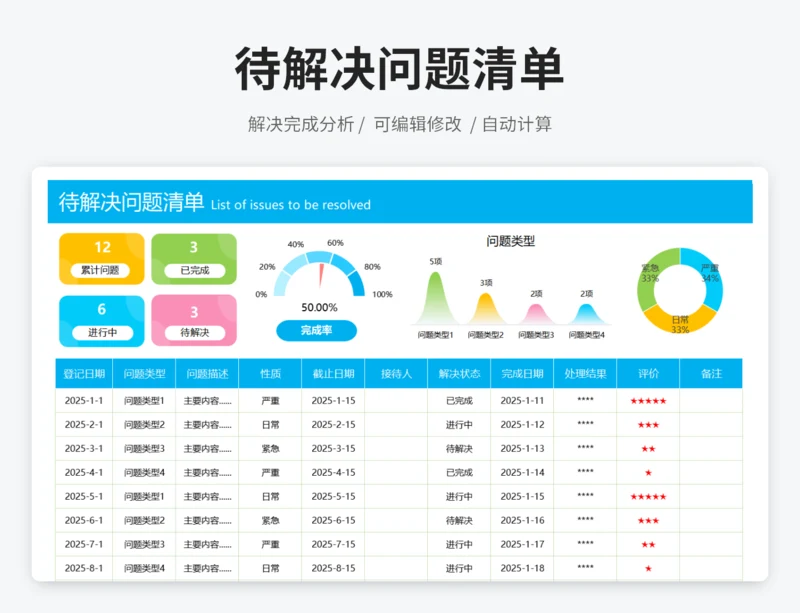Select the 2025-4-15 deadline cell

[333, 473]
